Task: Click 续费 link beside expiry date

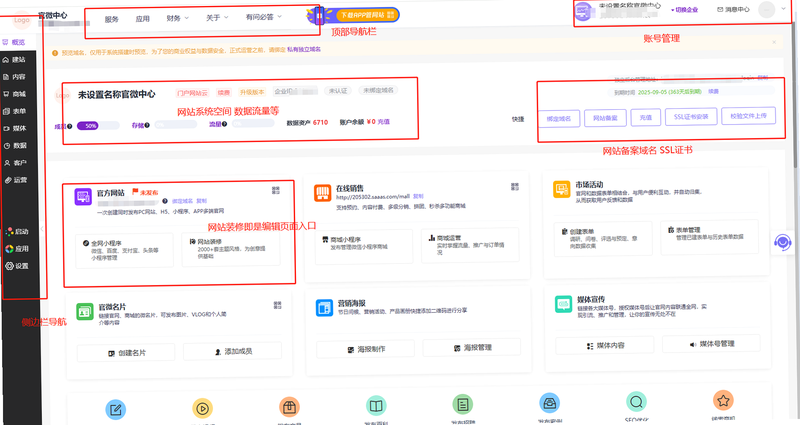Action: click(713, 91)
